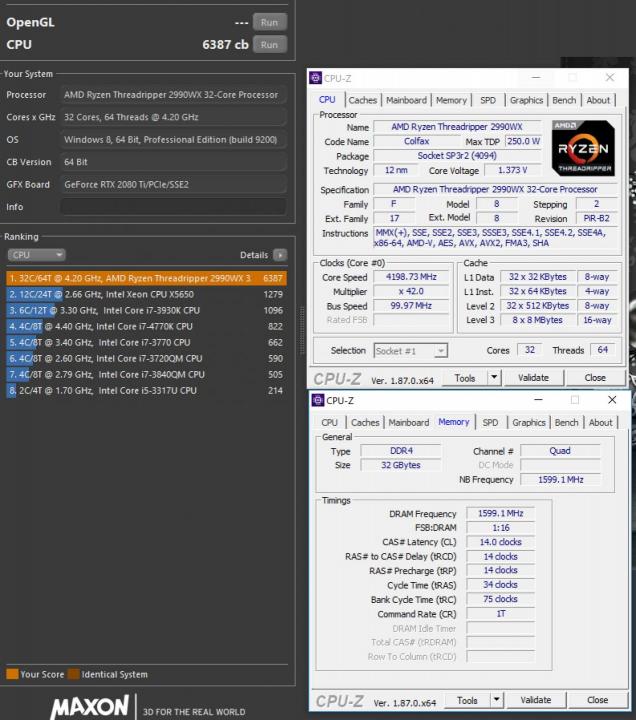636x720 pixels.
Task: Select the Core i7-3770 ranking row
Action: tap(146, 343)
